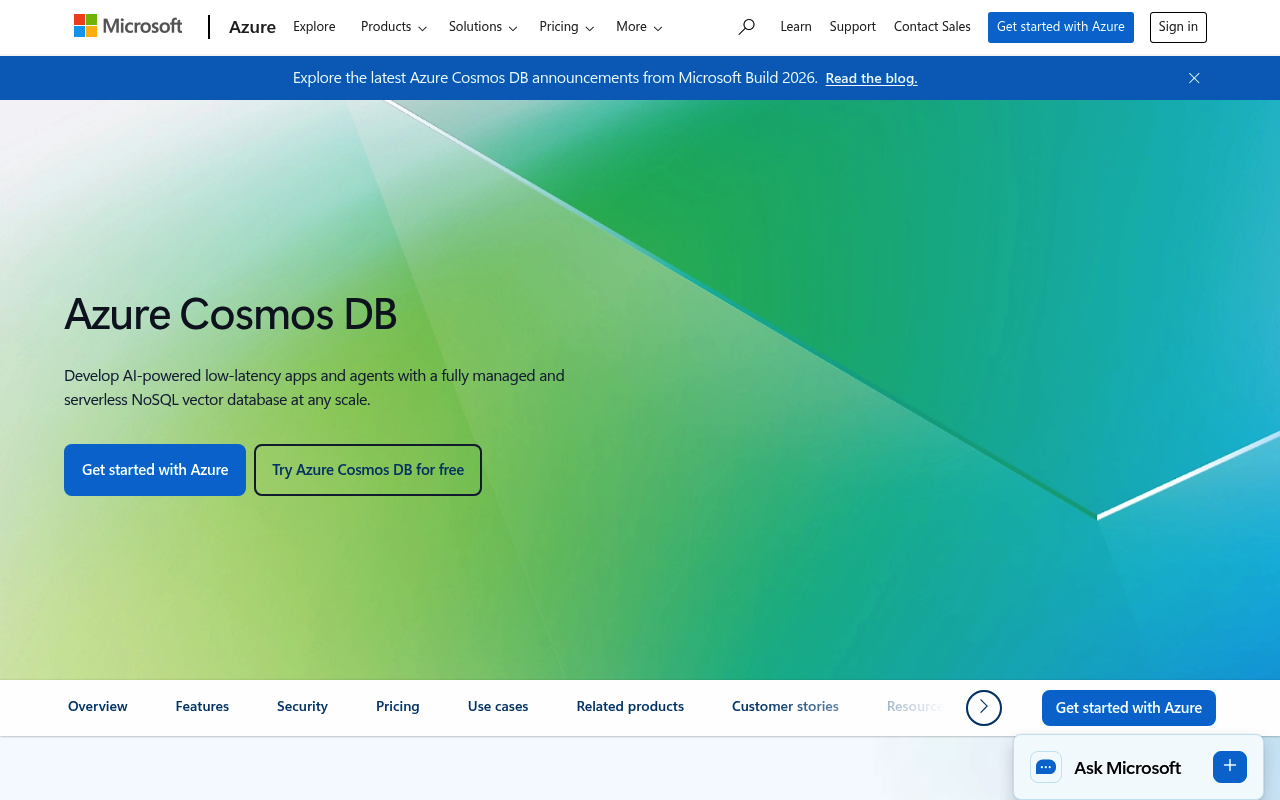Click the Build 2026 announcement text
The width and height of the screenshot is (1280, 800).
pos(555,78)
